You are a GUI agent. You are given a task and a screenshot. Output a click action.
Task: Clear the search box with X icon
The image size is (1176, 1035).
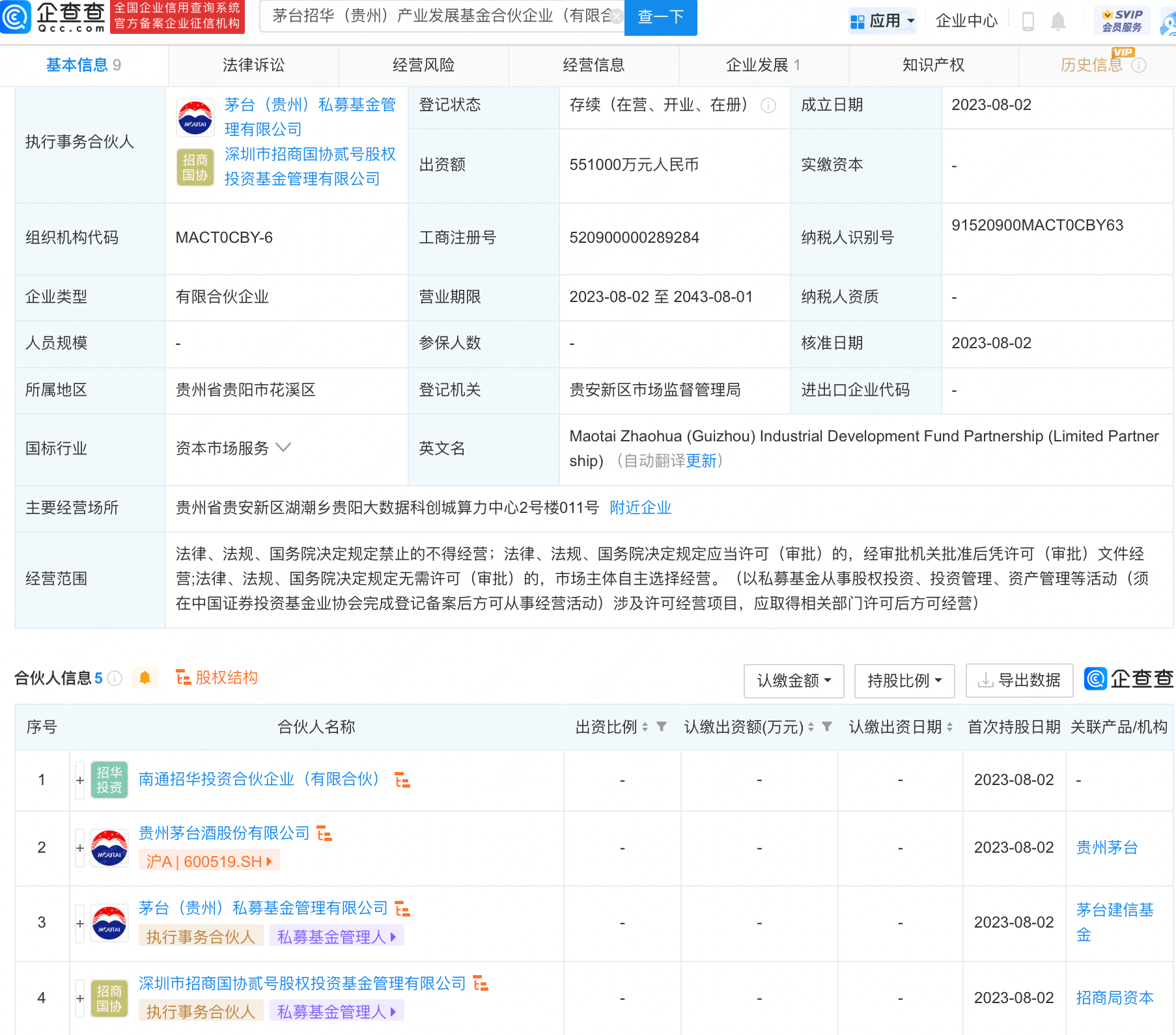click(616, 17)
